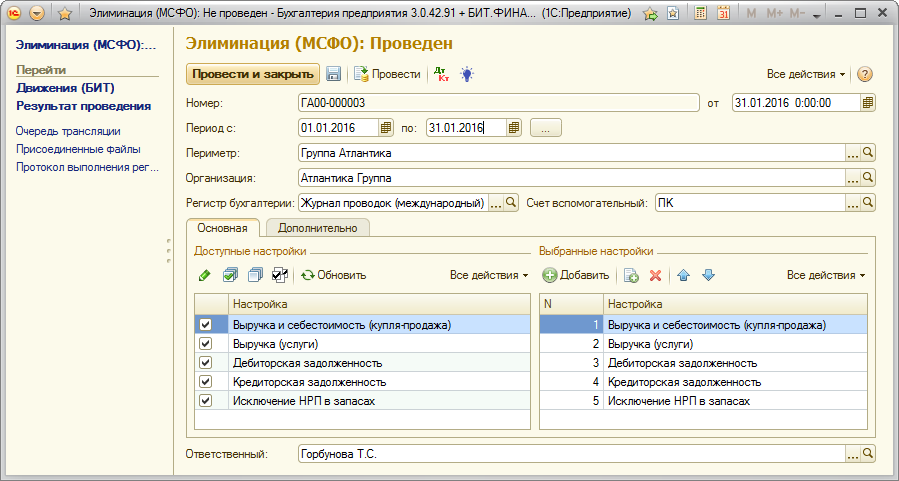Expand the top-right Все действия dropdown
Viewport: 899px width, 481px height.
pyautogui.click(x=806, y=75)
